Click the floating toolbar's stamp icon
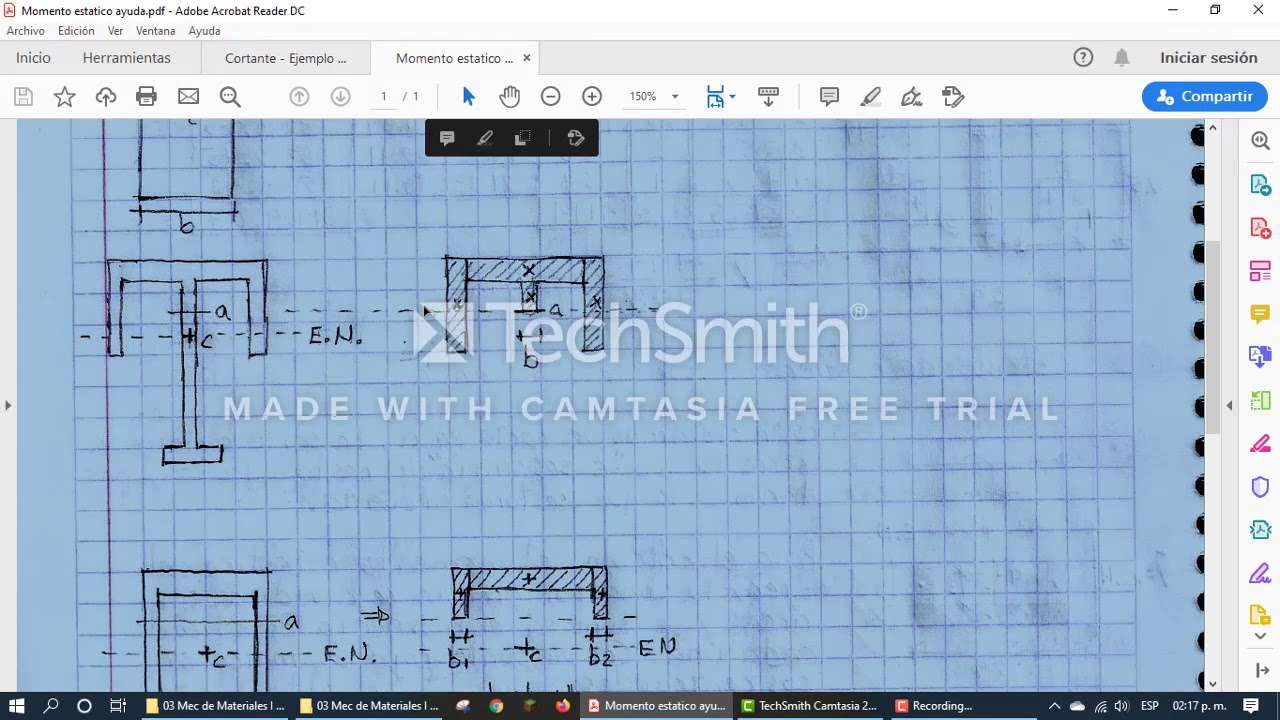1280x720 pixels. pos(576,139)
